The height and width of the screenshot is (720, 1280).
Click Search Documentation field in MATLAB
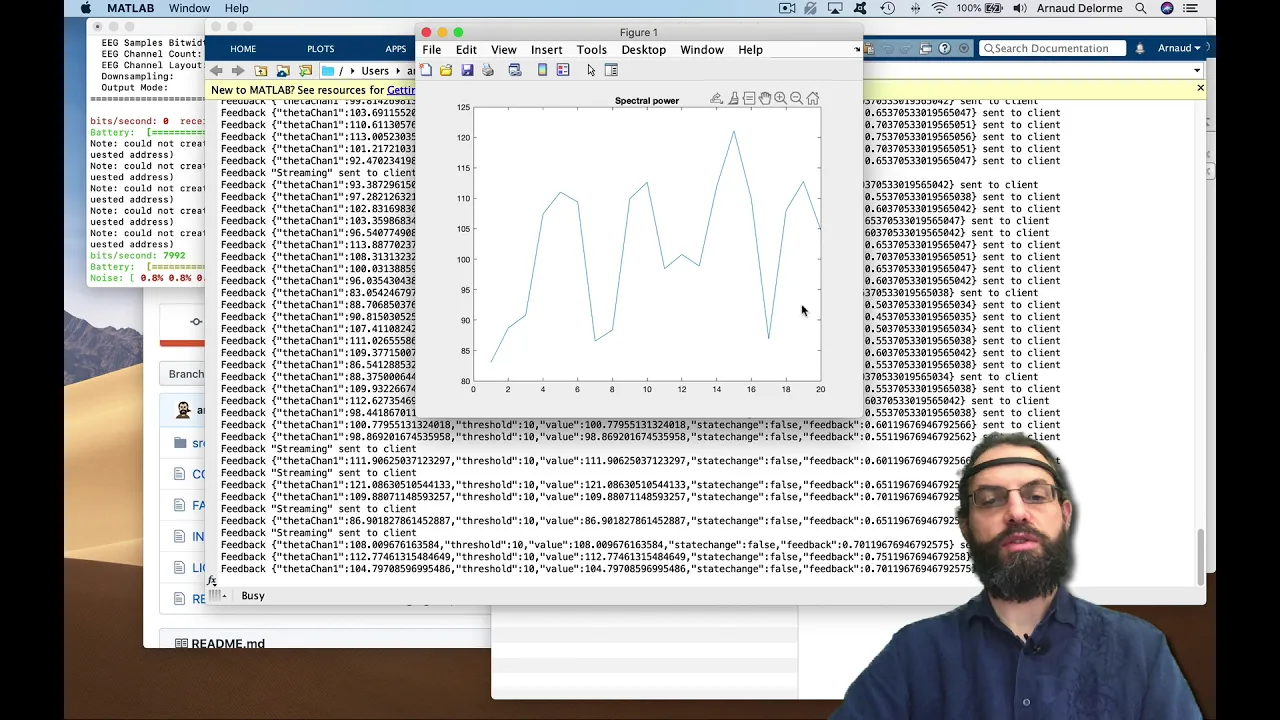(1052, 48)
